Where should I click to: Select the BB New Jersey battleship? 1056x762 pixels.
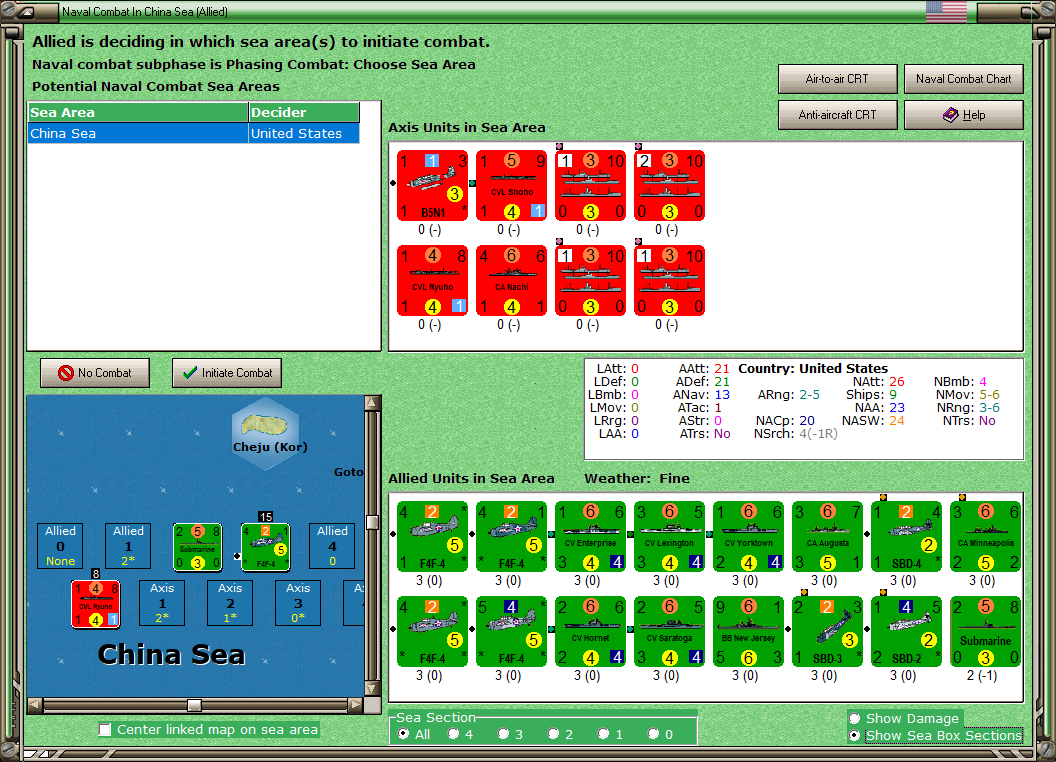click(748, 631)
